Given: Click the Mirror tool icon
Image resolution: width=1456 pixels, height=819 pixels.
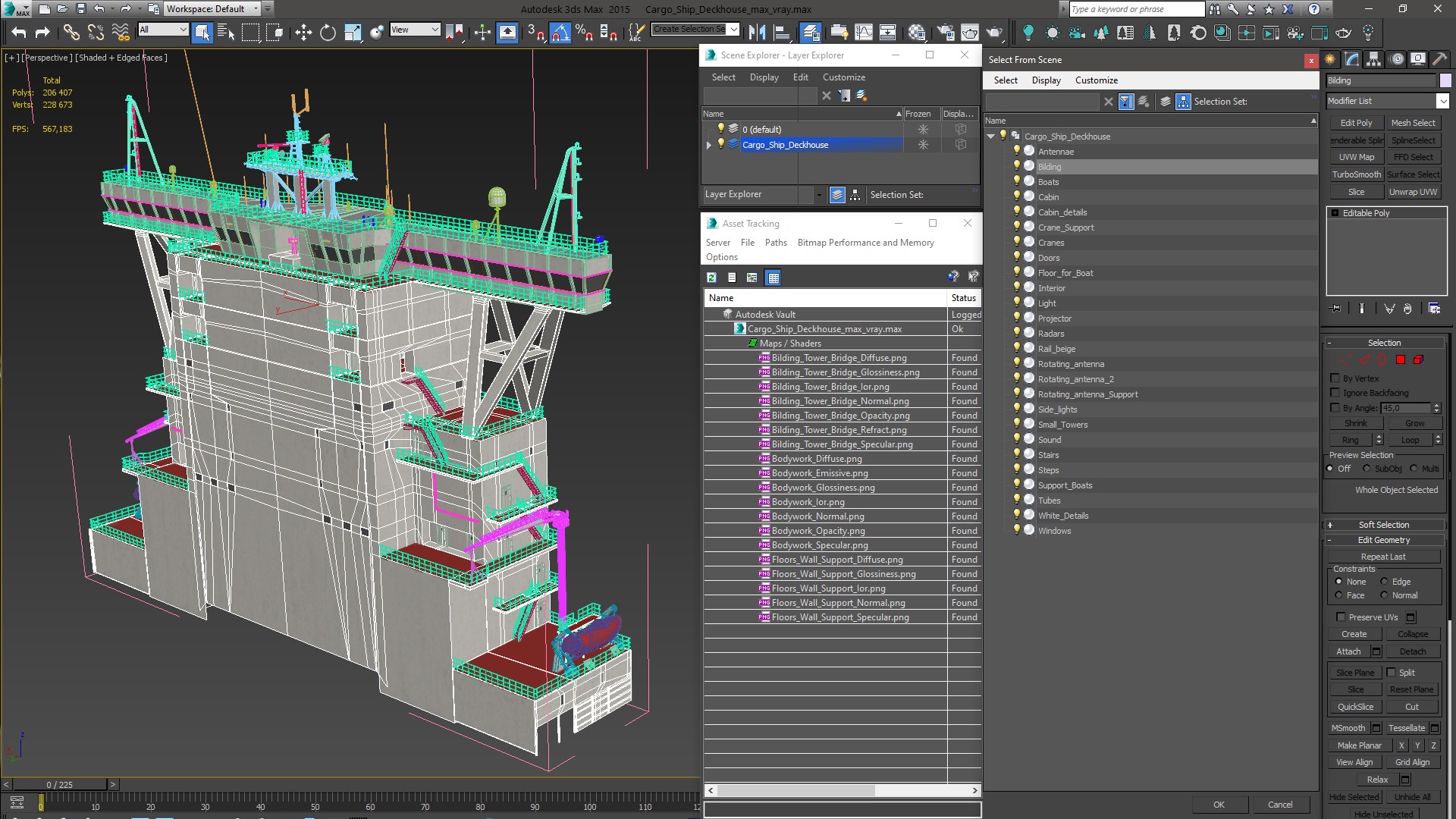Looking at the screenshot, I should pyautogui.click(x=757, y=32).
